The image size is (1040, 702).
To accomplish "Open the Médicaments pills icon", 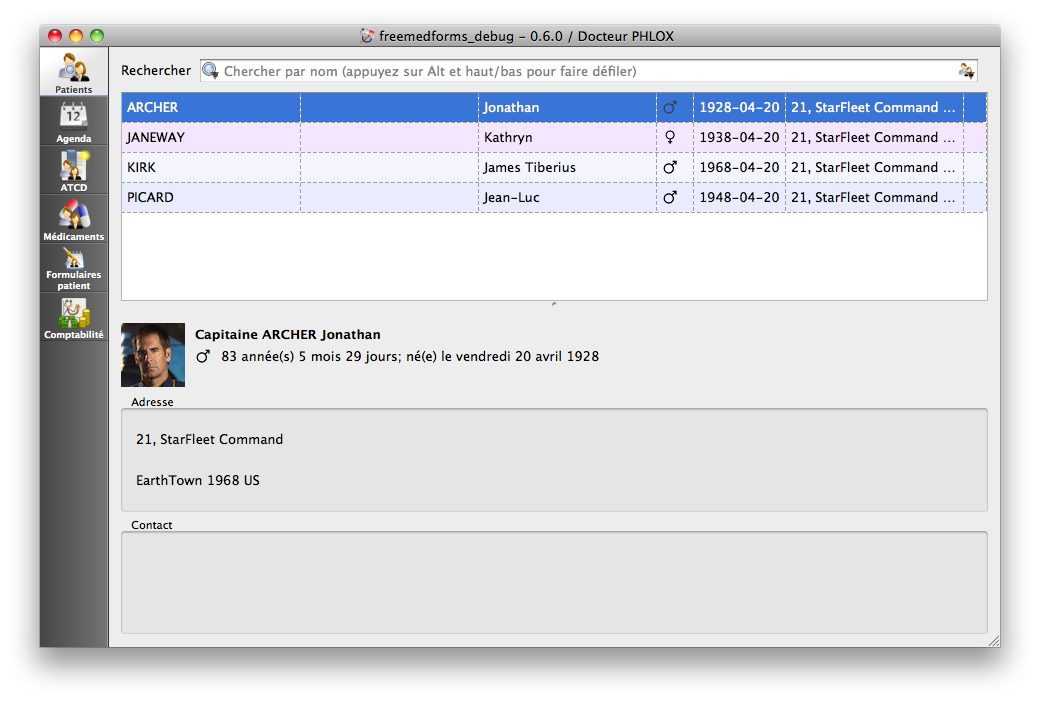I will coord(74,219).
